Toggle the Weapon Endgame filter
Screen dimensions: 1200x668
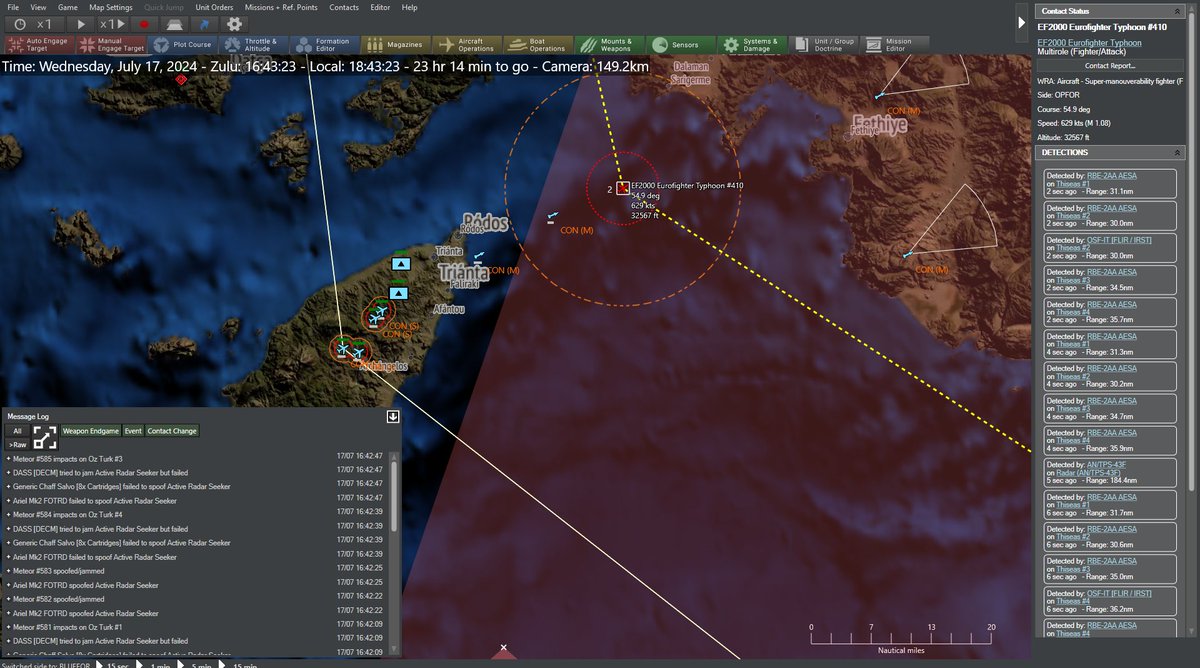coord(90,431)
